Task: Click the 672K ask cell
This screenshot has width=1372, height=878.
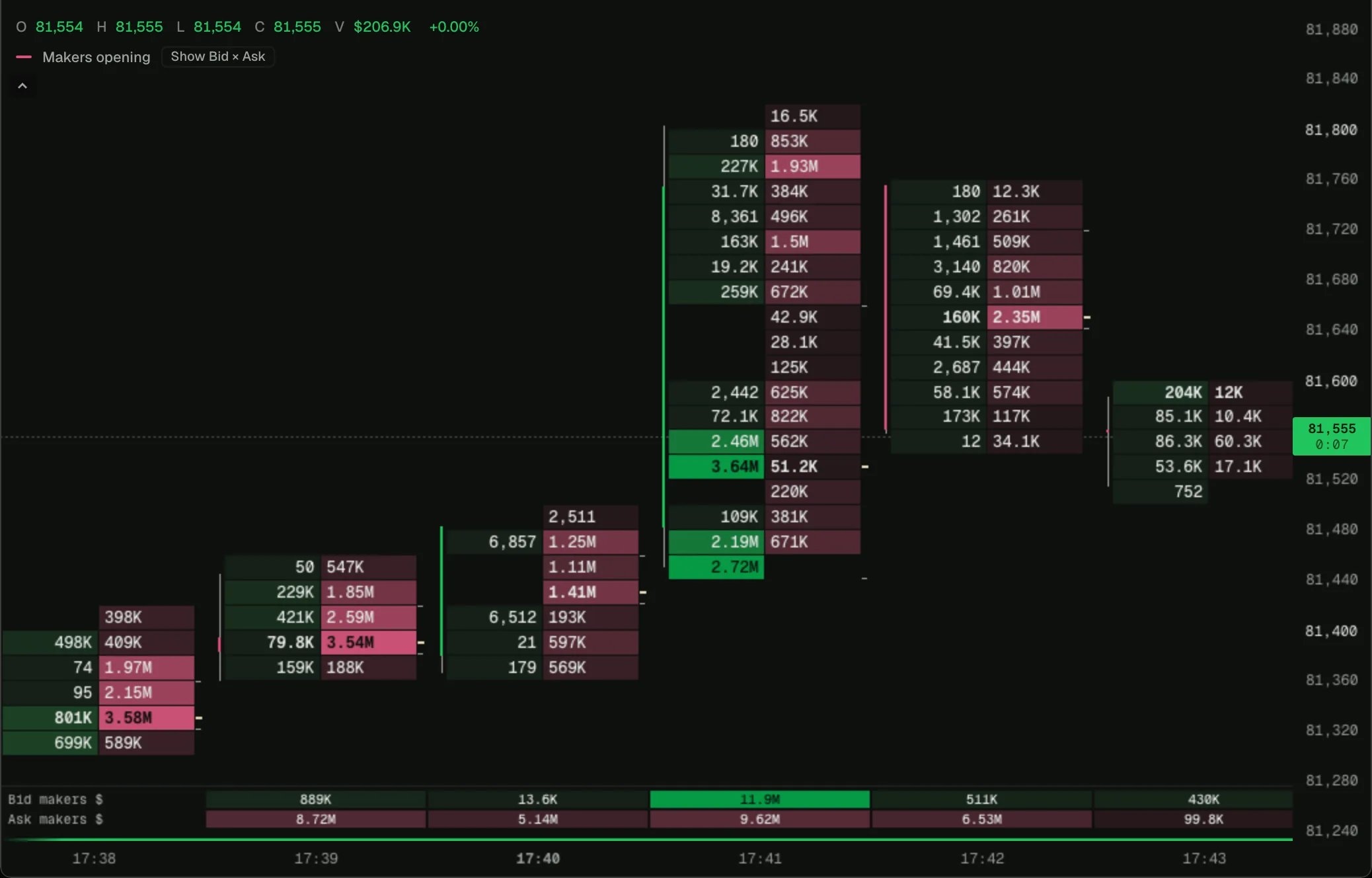Action: click(x=813, y=292)
